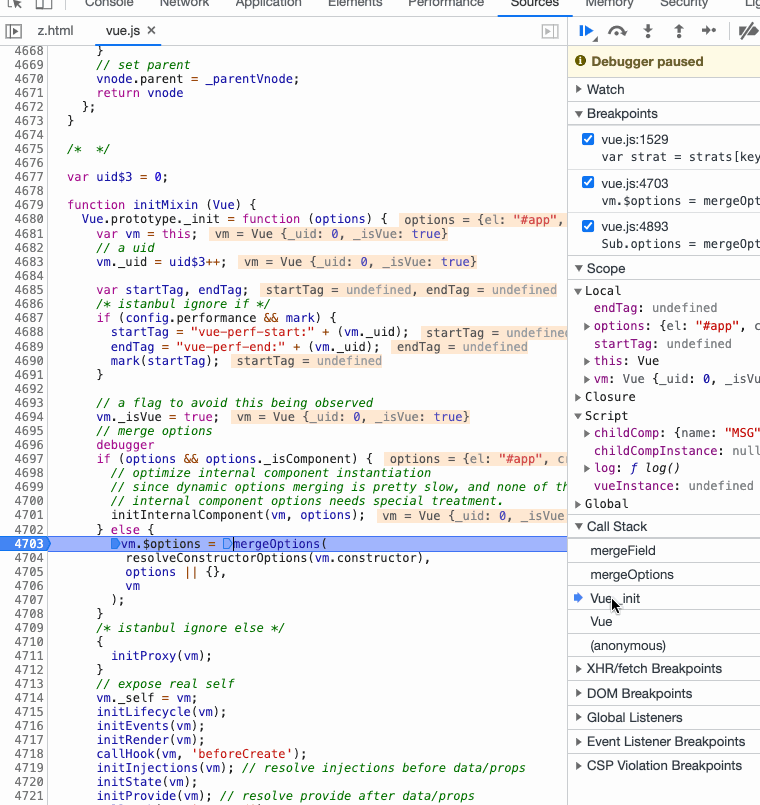Expand the vm variable in Local scope
The width and height of the screenshot is (760, 805).
pos(586,379)
